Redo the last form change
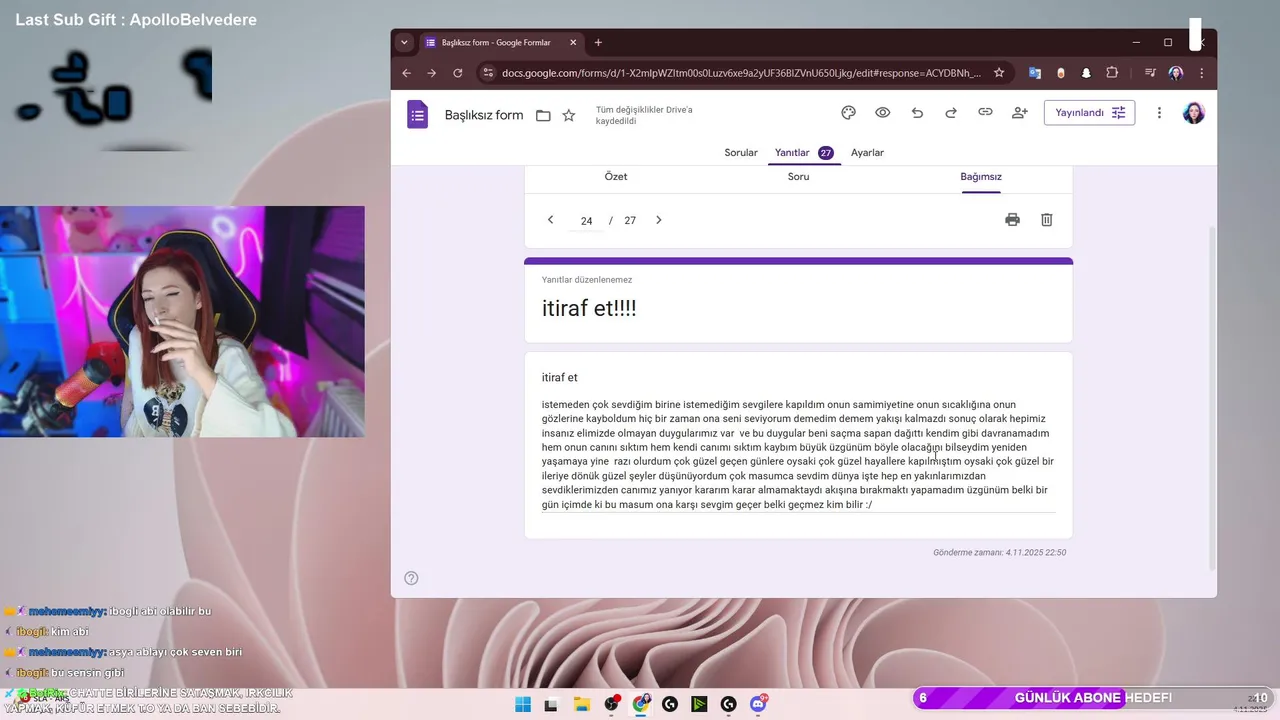Screen dimensions: 1280x720 951,113
